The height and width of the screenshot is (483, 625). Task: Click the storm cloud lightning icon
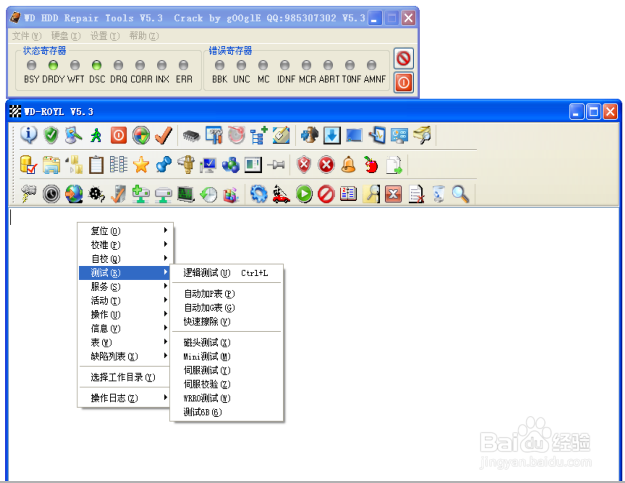pyautogui.click(x=29, y=194)
